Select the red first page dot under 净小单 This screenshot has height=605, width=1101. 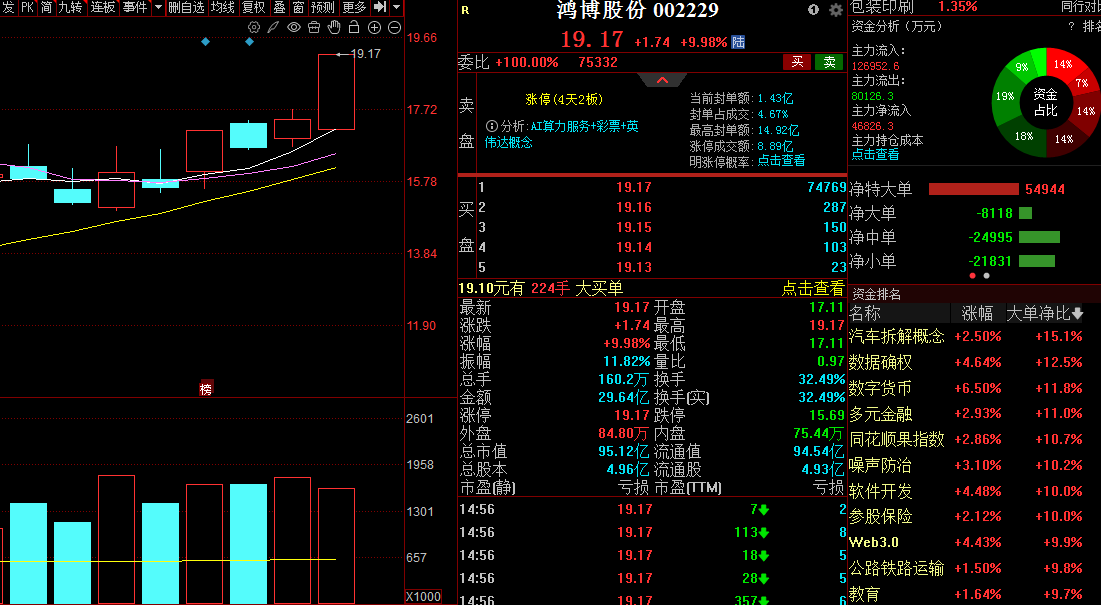tap(973, 276)
